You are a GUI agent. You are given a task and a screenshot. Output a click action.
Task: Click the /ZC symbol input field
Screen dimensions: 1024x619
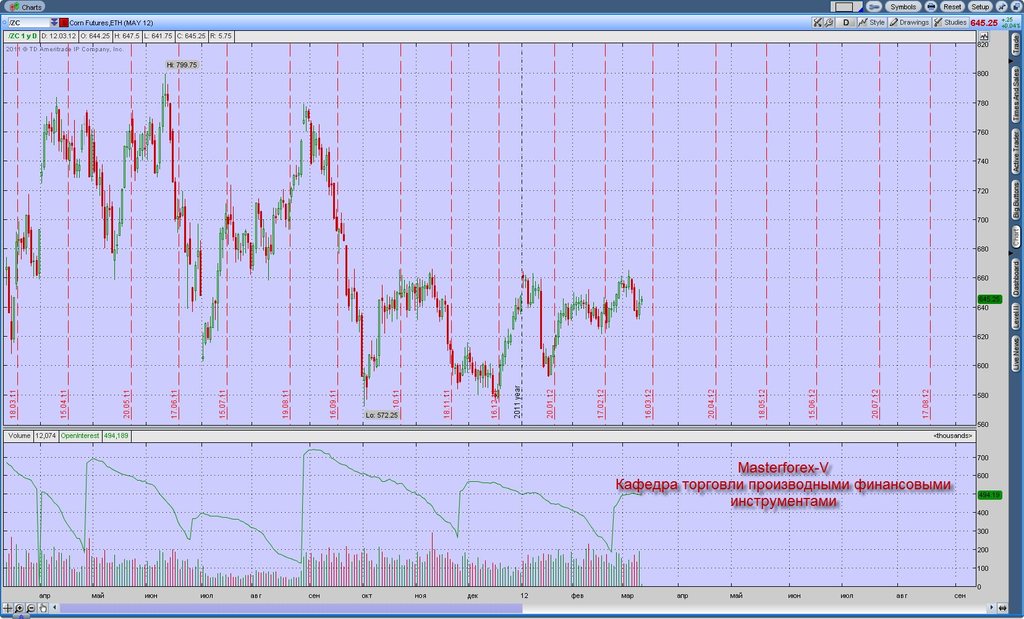[29, 23]
